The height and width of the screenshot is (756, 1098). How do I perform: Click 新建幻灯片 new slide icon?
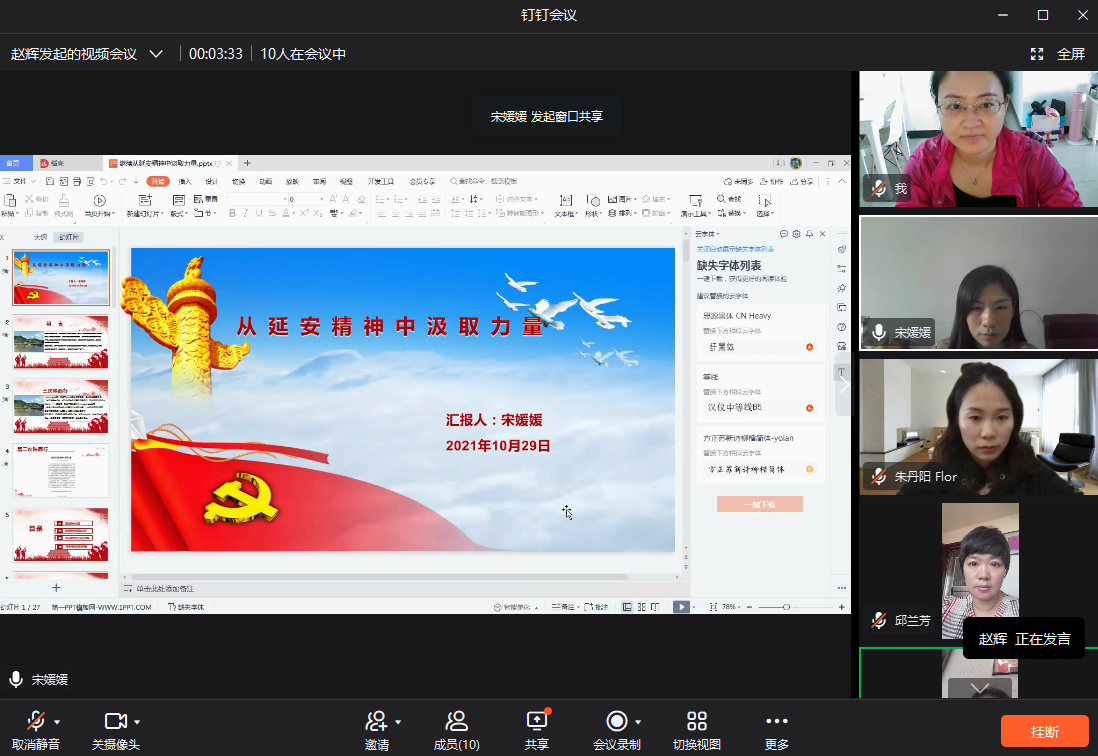[145, 200]
